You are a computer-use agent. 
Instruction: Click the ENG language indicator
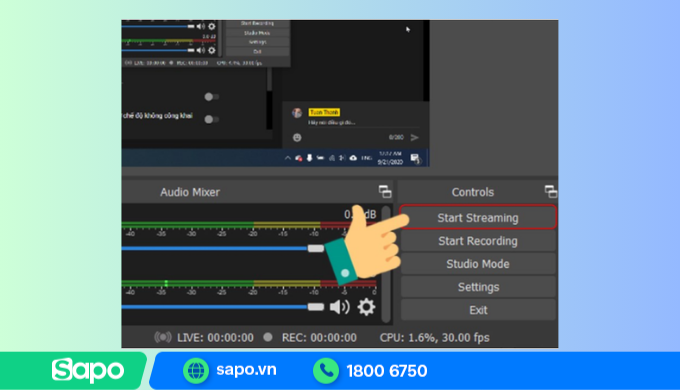(366, 158)
